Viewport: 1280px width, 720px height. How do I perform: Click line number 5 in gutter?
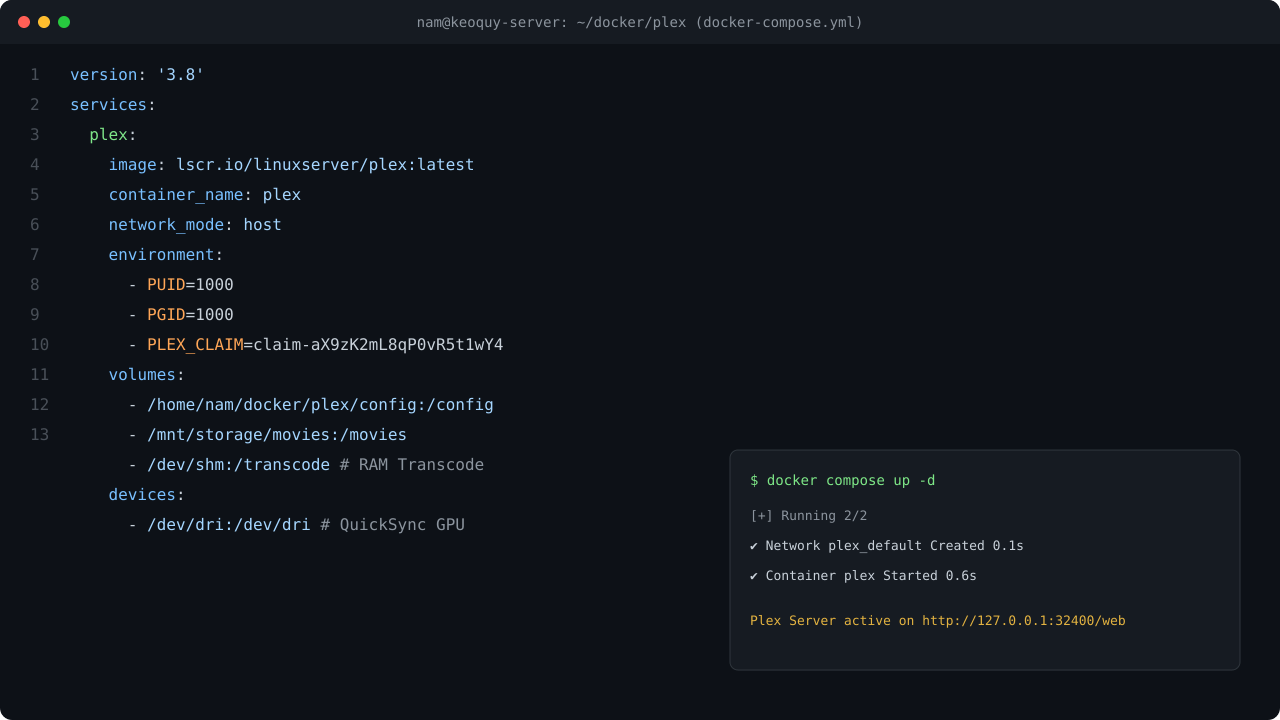click(34, 195)
